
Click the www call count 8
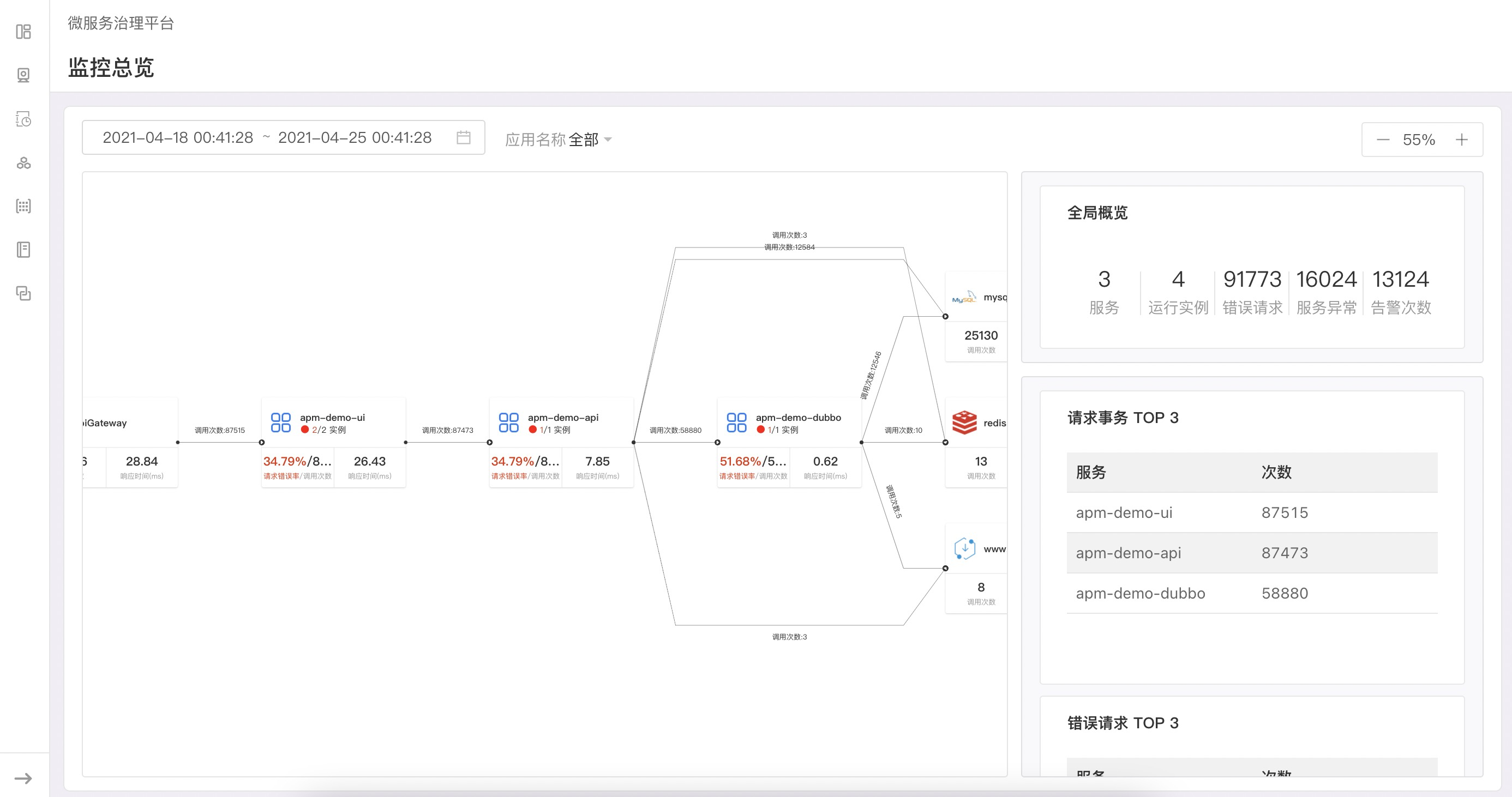(981, 587)
